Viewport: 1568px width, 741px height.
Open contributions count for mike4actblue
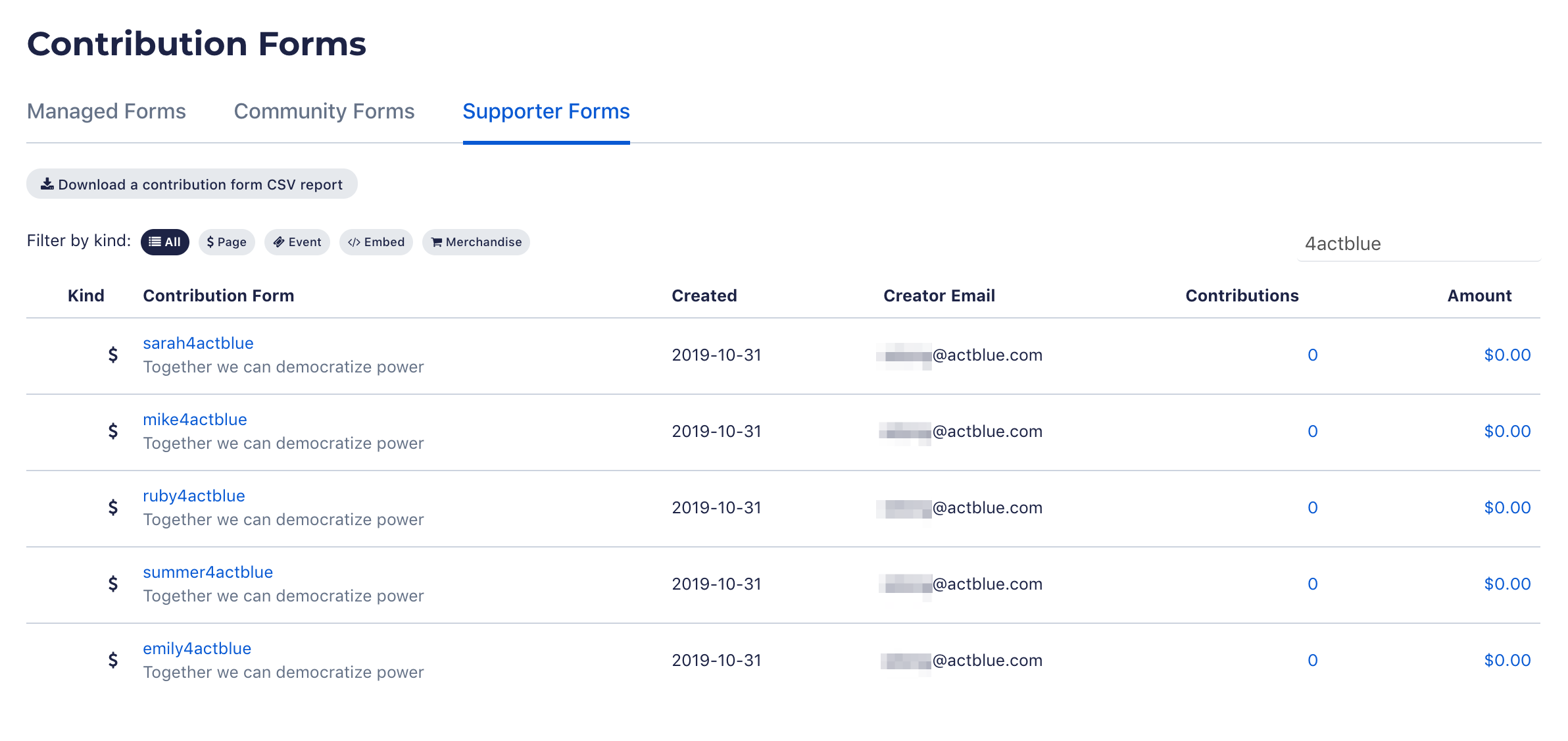coord(1312,431)
